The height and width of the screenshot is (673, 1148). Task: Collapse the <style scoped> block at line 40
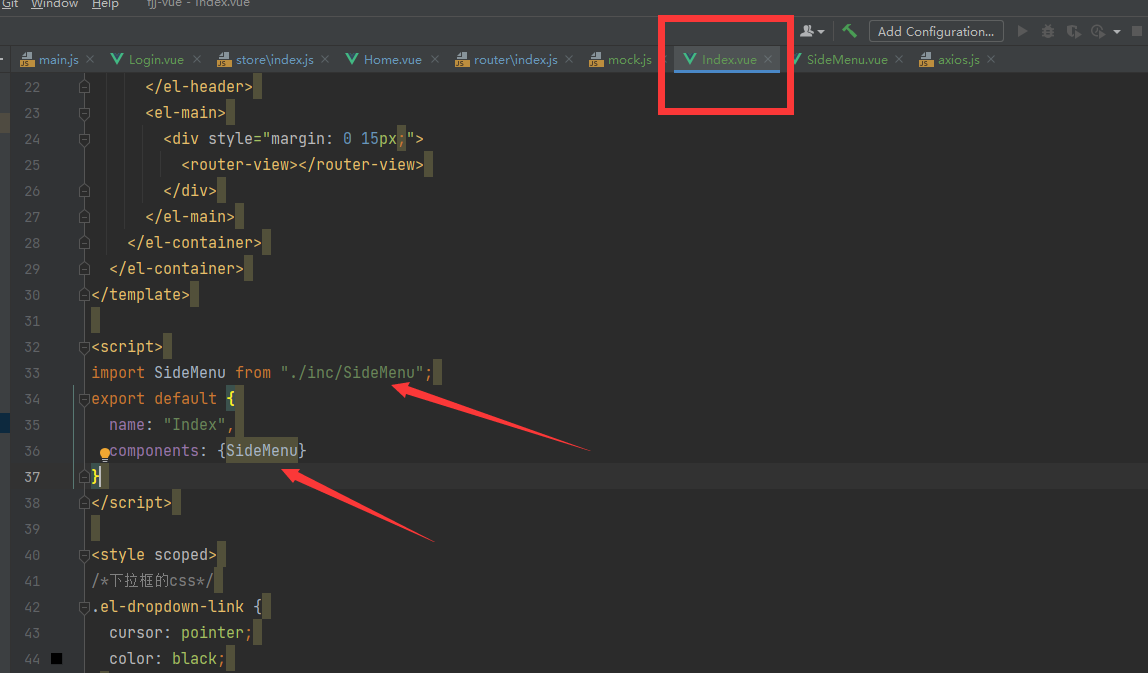click(x=84, y=555)
